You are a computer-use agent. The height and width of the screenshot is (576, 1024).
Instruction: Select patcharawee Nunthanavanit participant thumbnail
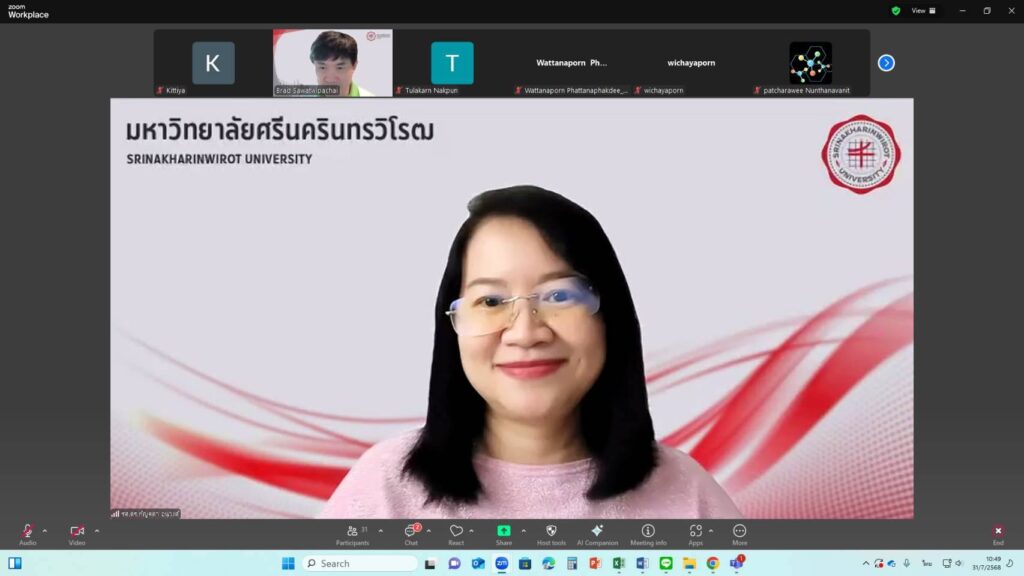click(x=810, y=63)
